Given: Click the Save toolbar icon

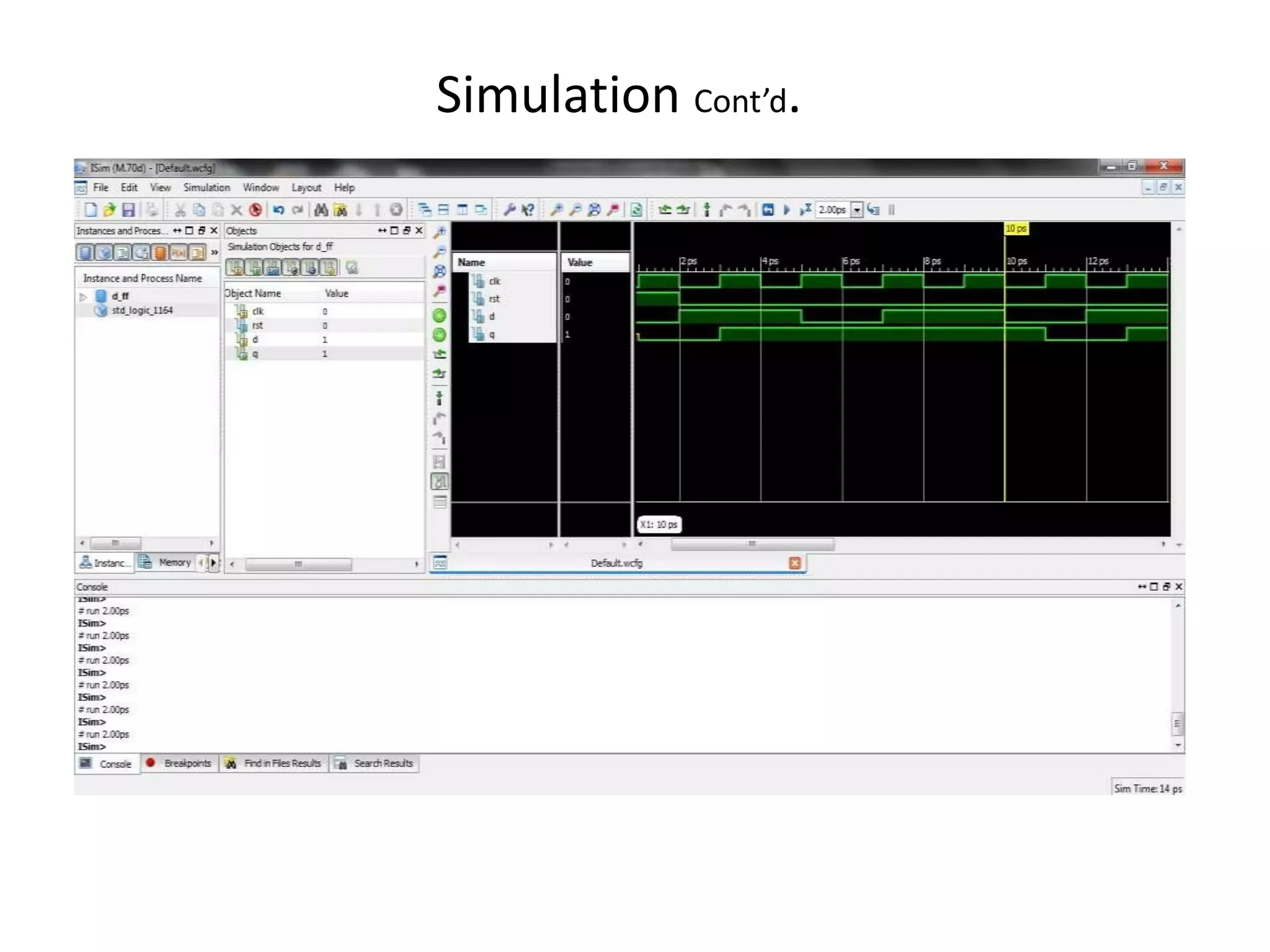Looking at the screenshot, I should point(128,210).
